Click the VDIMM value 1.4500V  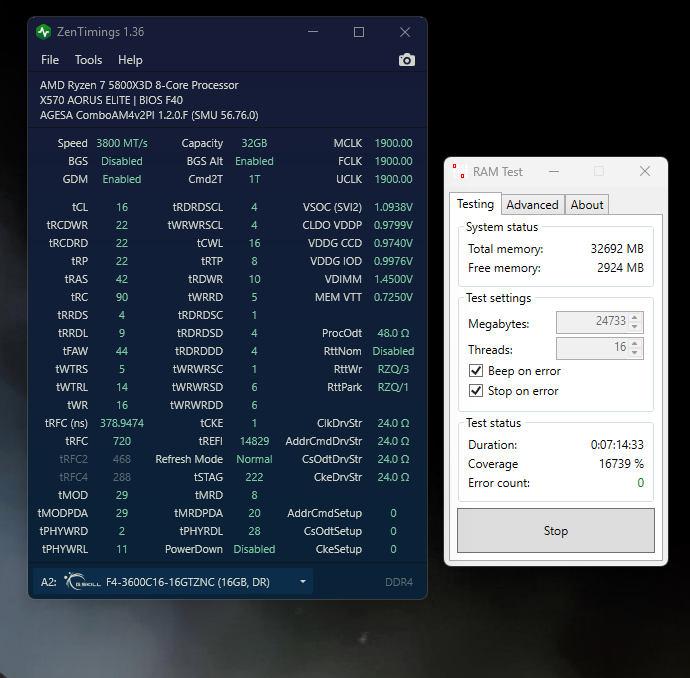[393, 279]
